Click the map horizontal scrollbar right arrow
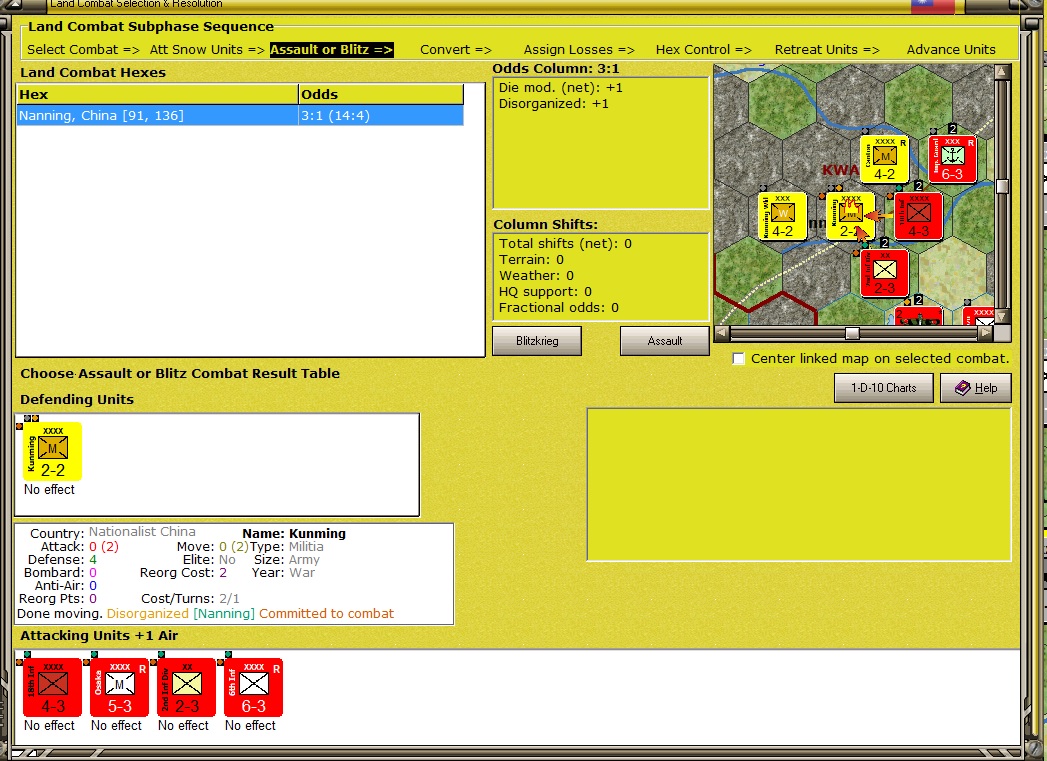The width and height of the screenshot is (1047, 761). point(986,332)
